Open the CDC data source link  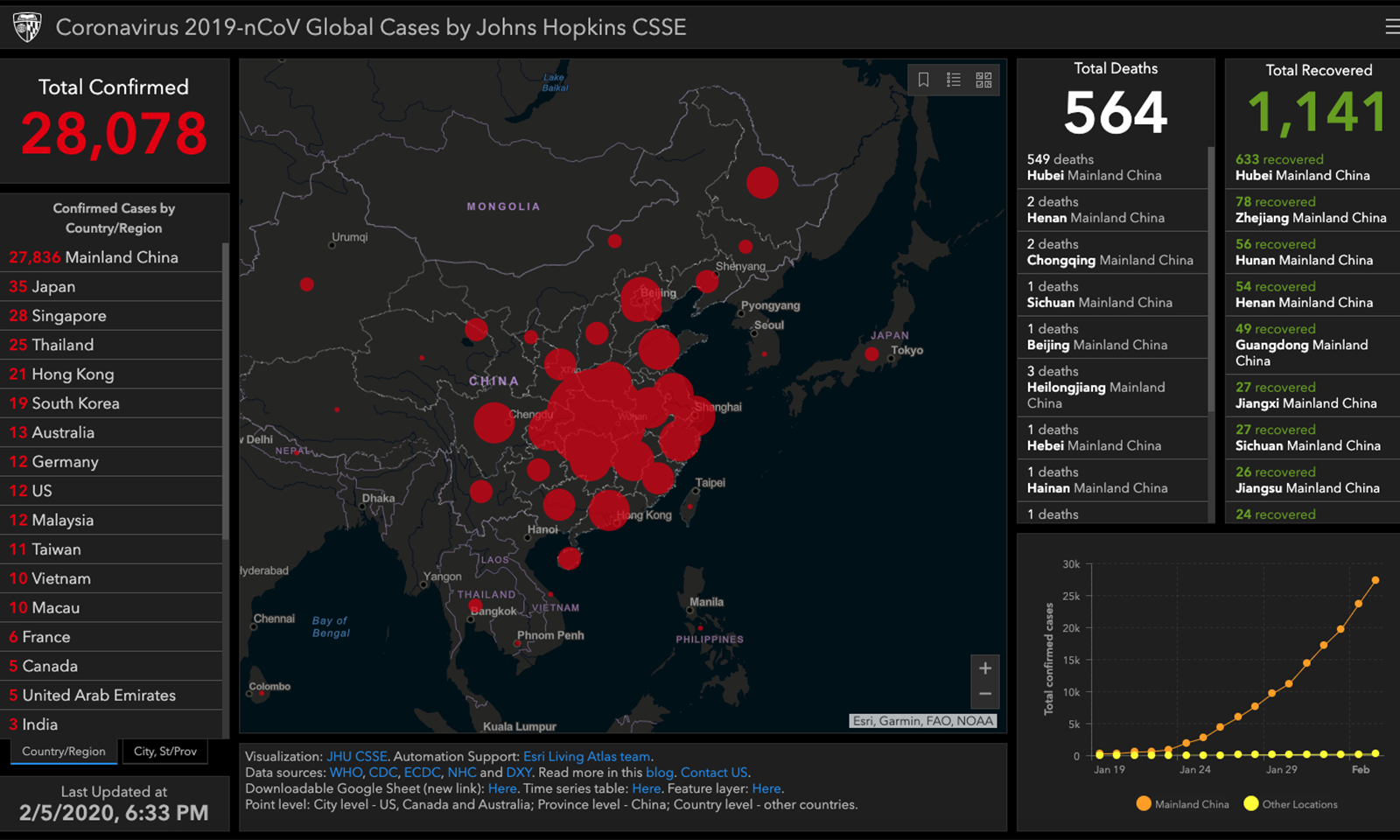click(x=383, y=773)
